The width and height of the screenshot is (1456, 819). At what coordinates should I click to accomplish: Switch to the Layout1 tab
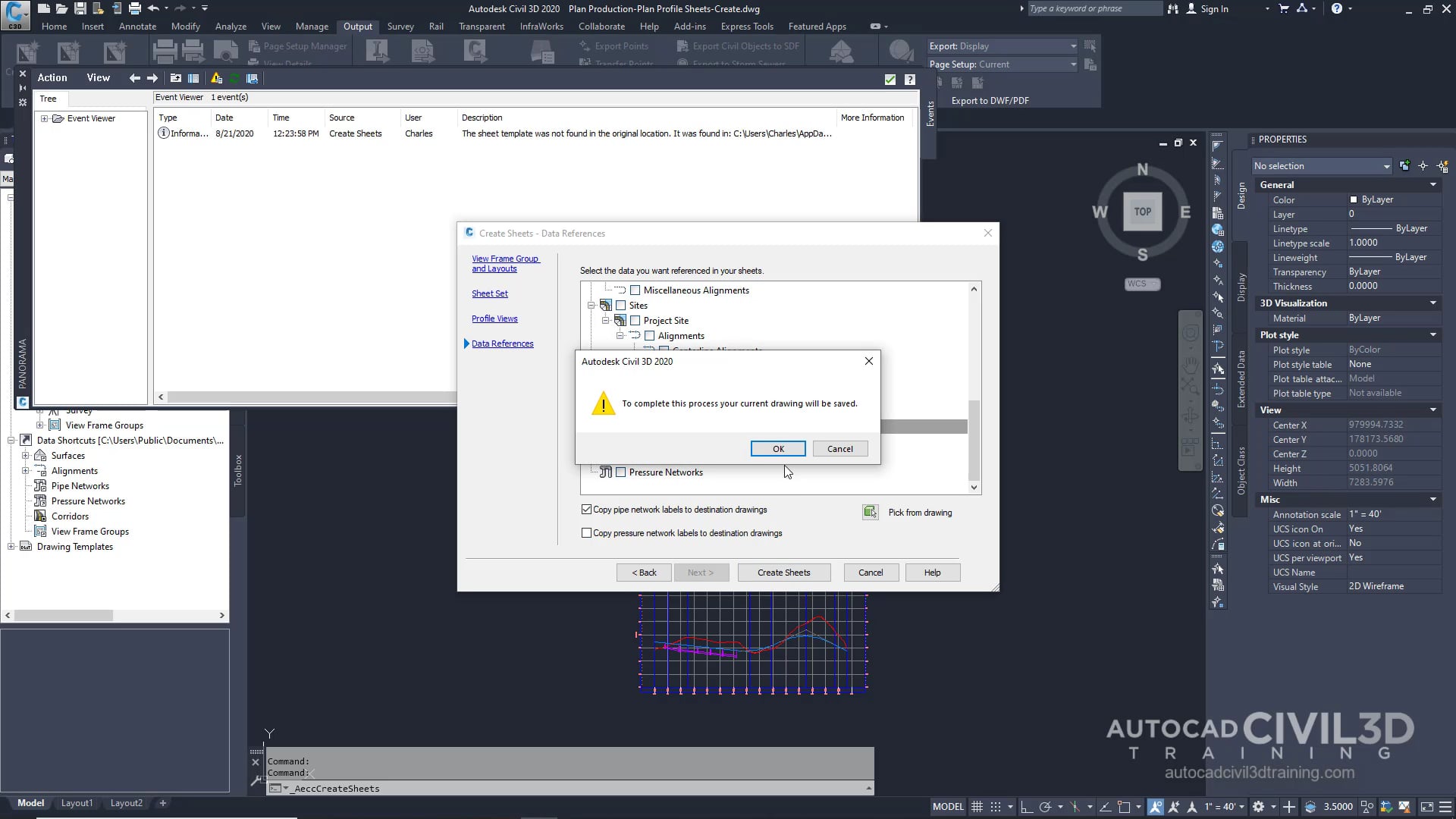[77, 803]
